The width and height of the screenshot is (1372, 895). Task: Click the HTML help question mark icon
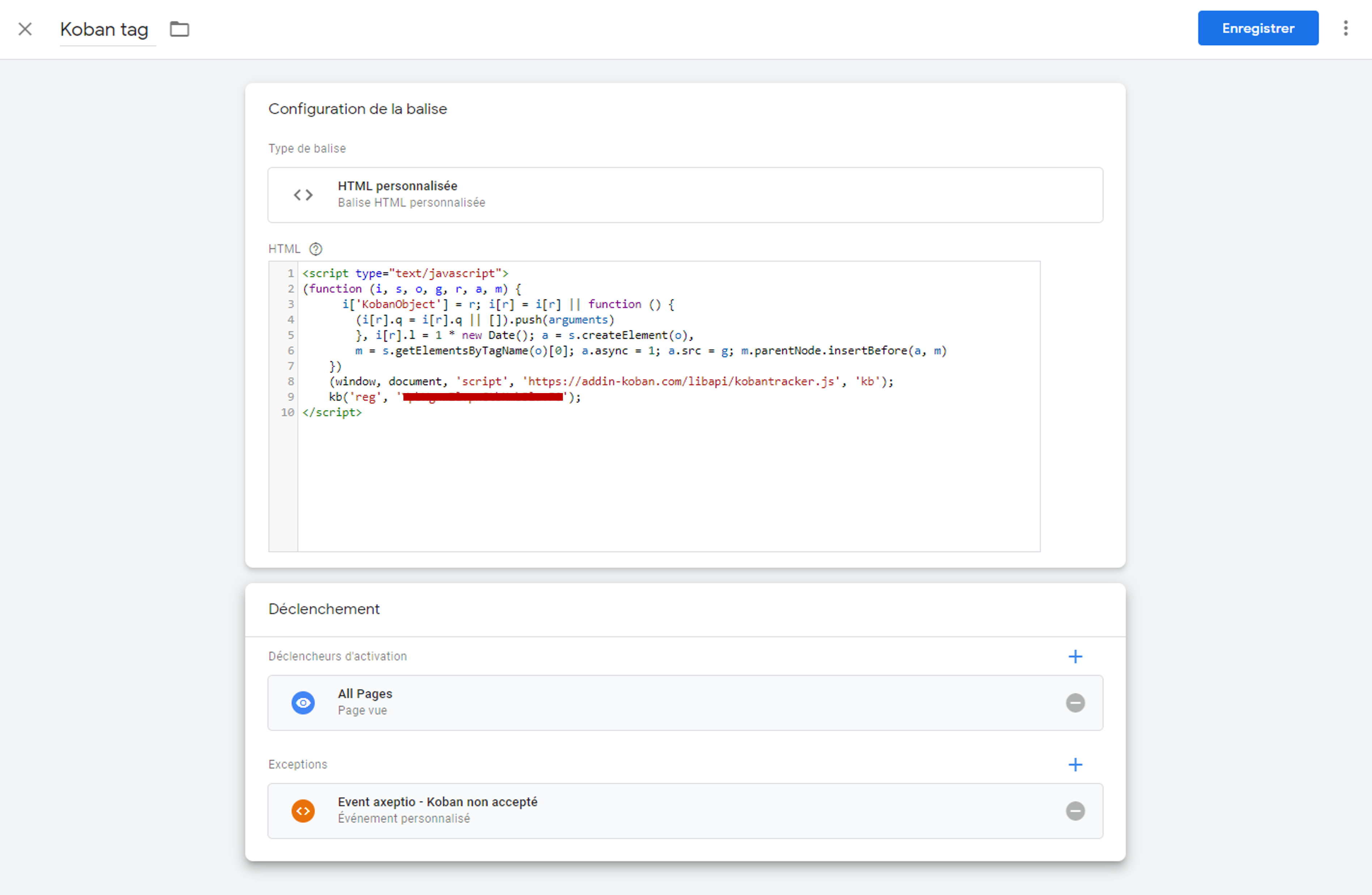[x=315, y=249]
